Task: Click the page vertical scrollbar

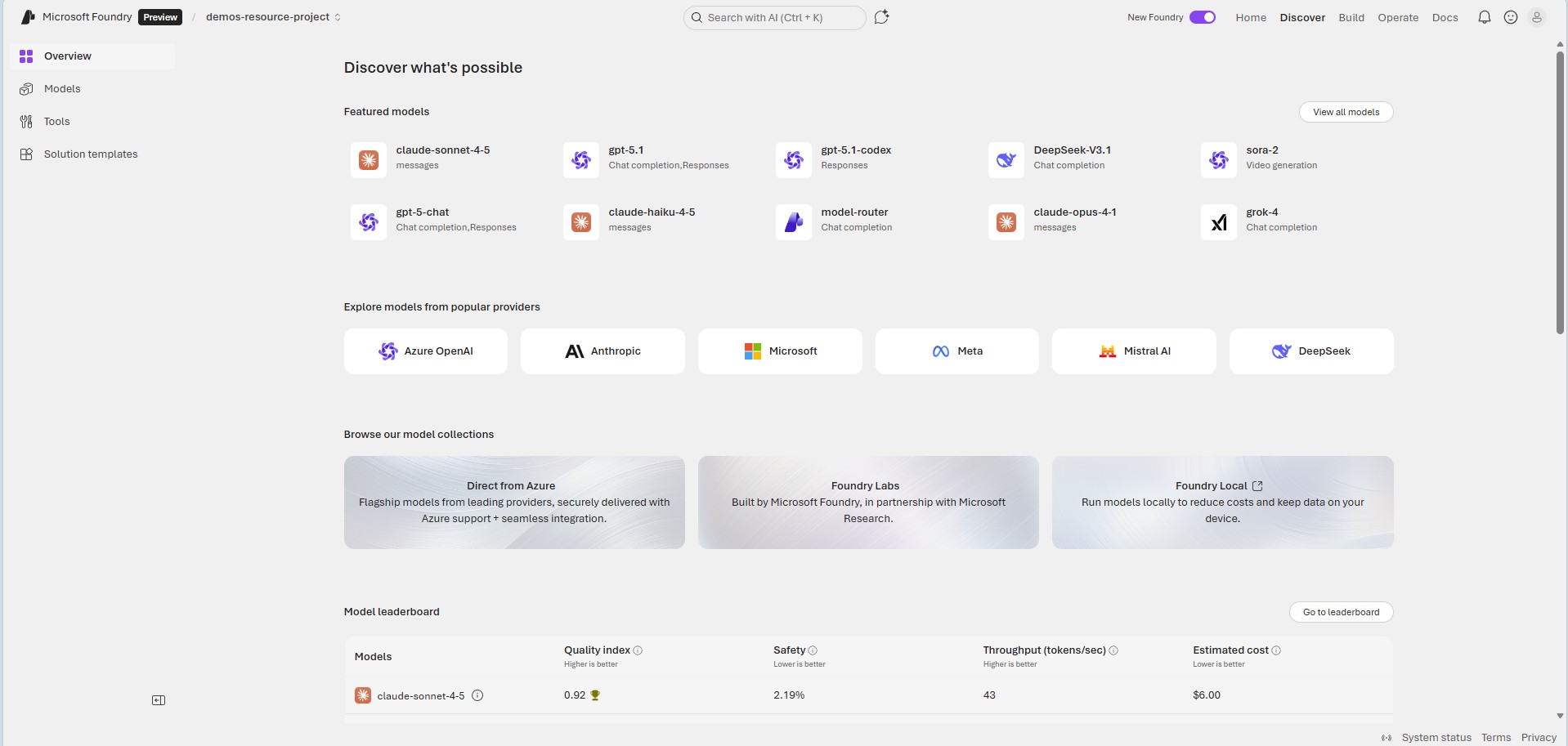Action: pyautogui.click(x=1560, y=192)
